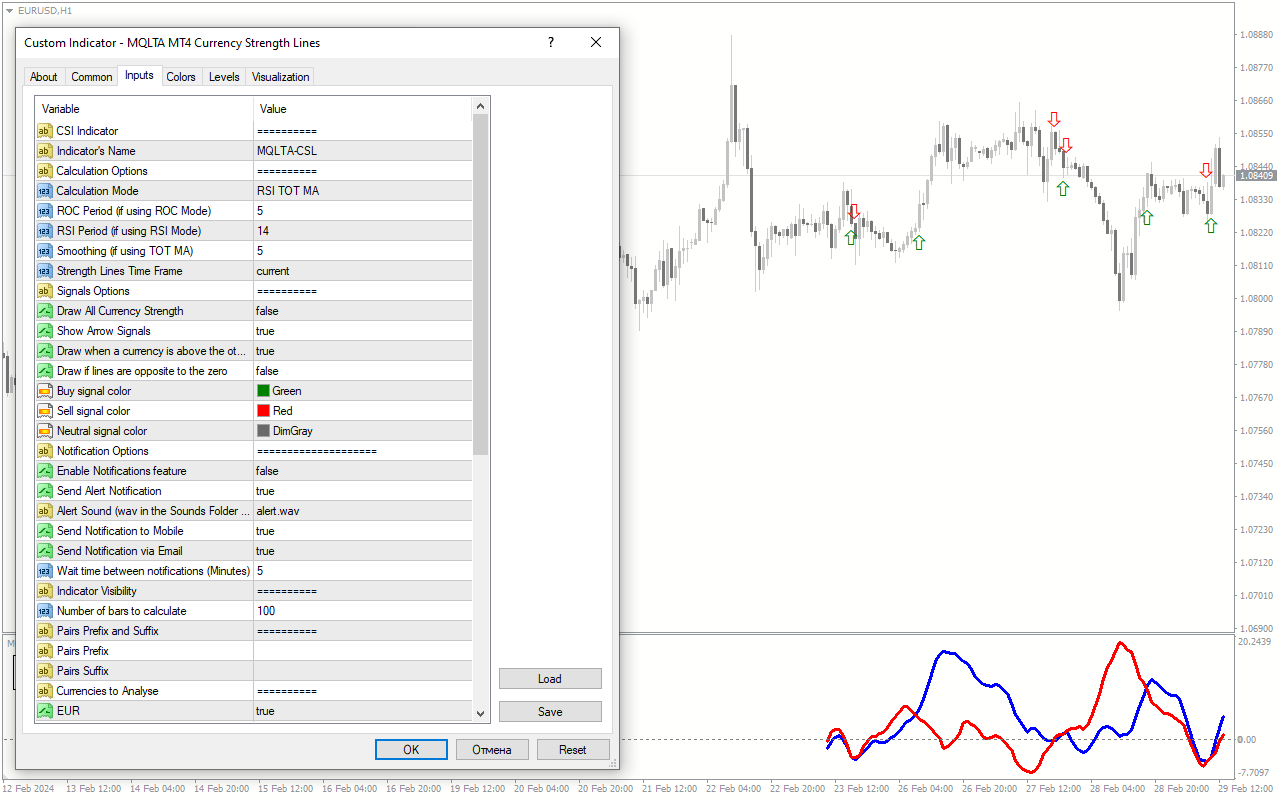This screenshot has width=1280, height=800.
Task: Open the Colors tab
Action: [181, 77]
